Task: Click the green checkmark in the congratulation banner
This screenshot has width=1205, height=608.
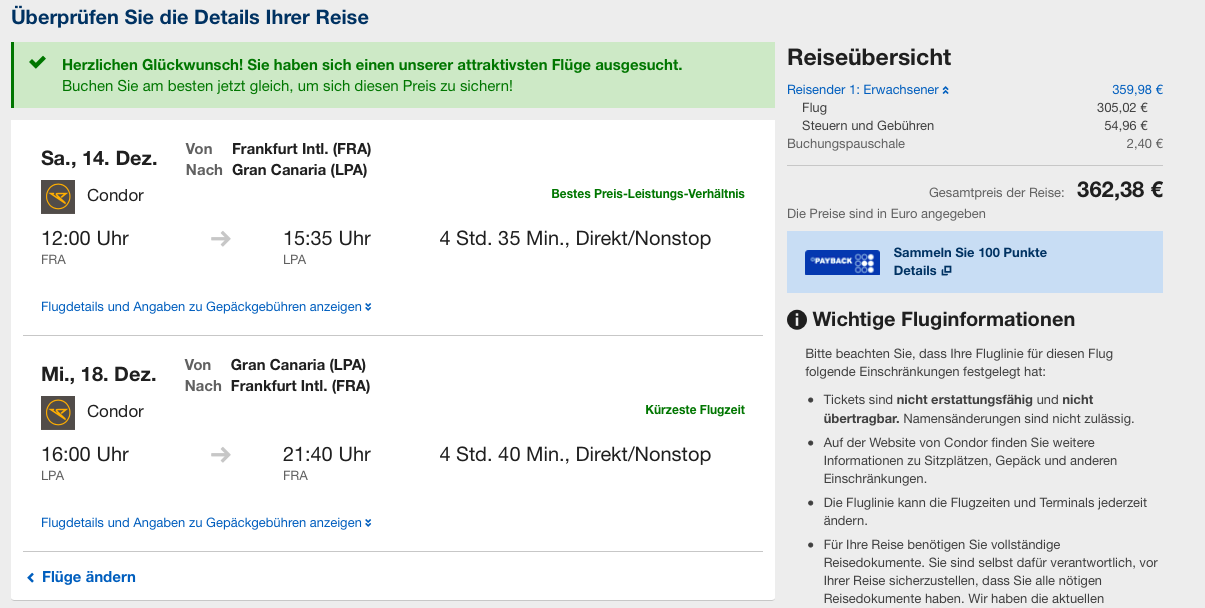Action: coord(38,63)
